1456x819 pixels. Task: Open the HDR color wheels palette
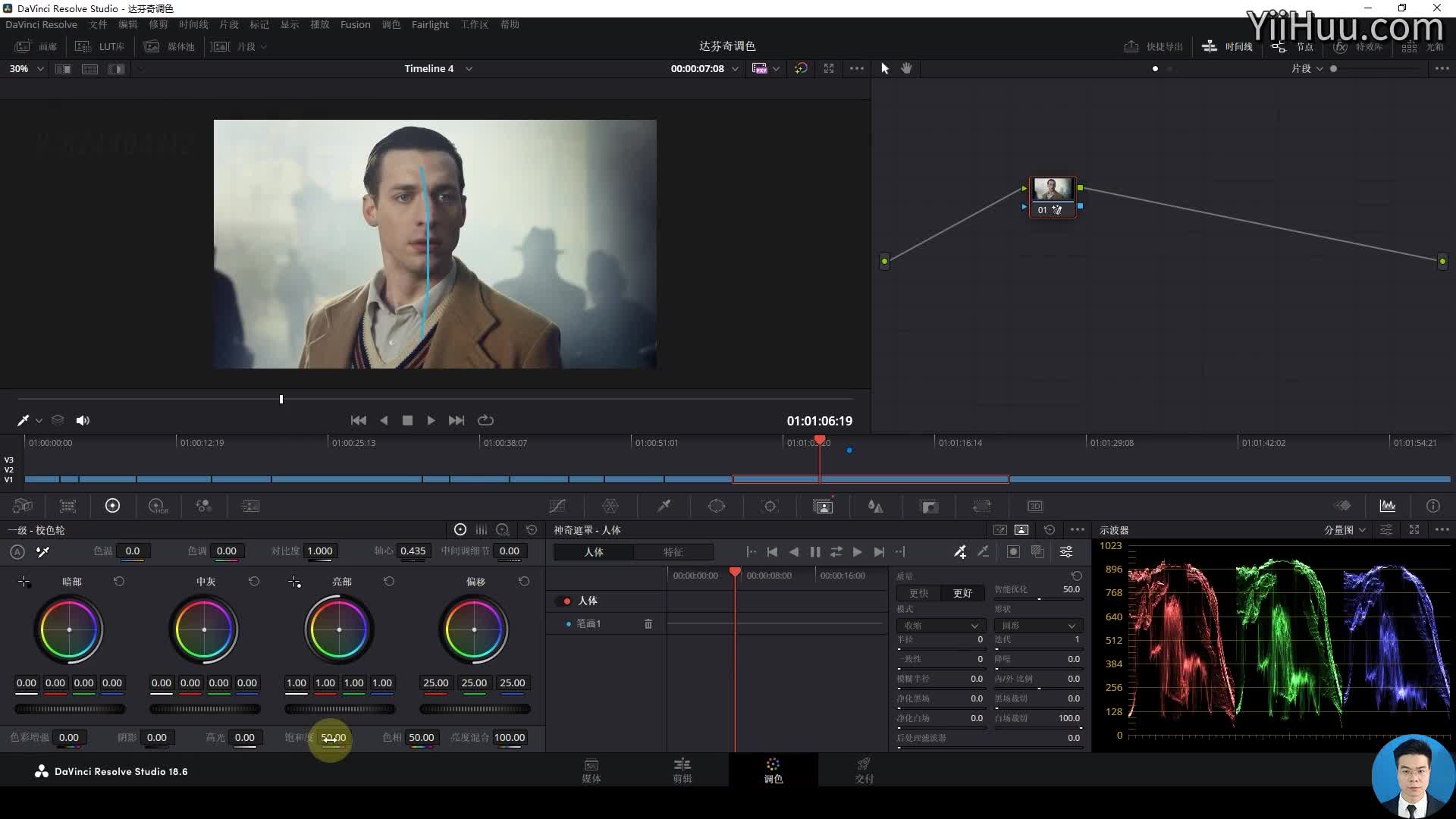click(x=158, y=506)
